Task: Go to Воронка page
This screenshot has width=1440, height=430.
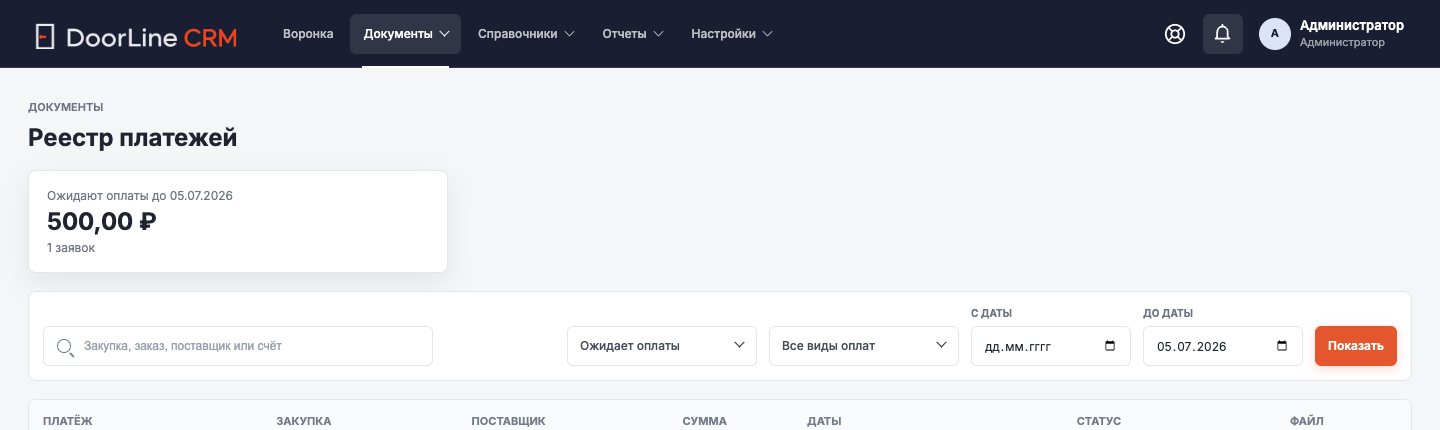Action: pyautogui.click(x=308, y=34)
